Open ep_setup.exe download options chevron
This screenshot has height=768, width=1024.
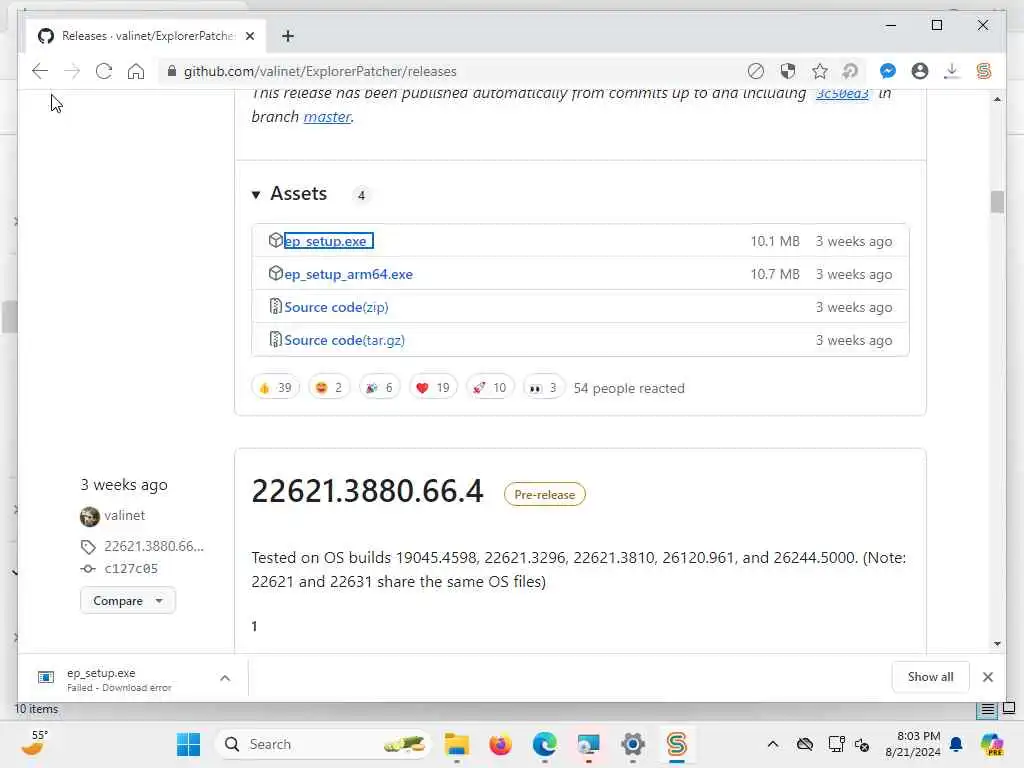pos(225,679)
